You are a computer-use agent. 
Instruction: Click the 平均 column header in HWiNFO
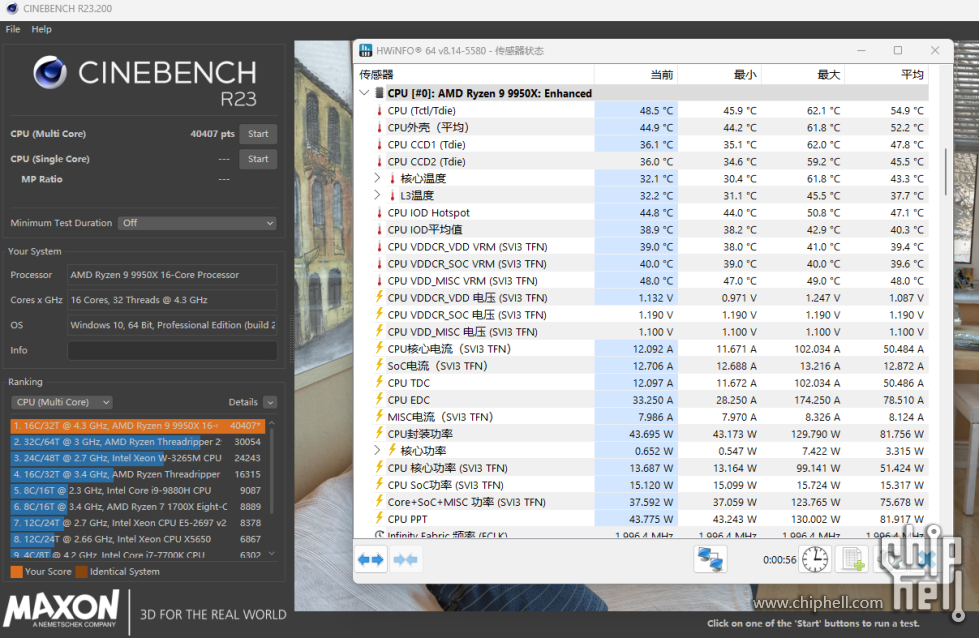[x=887, y=75]
